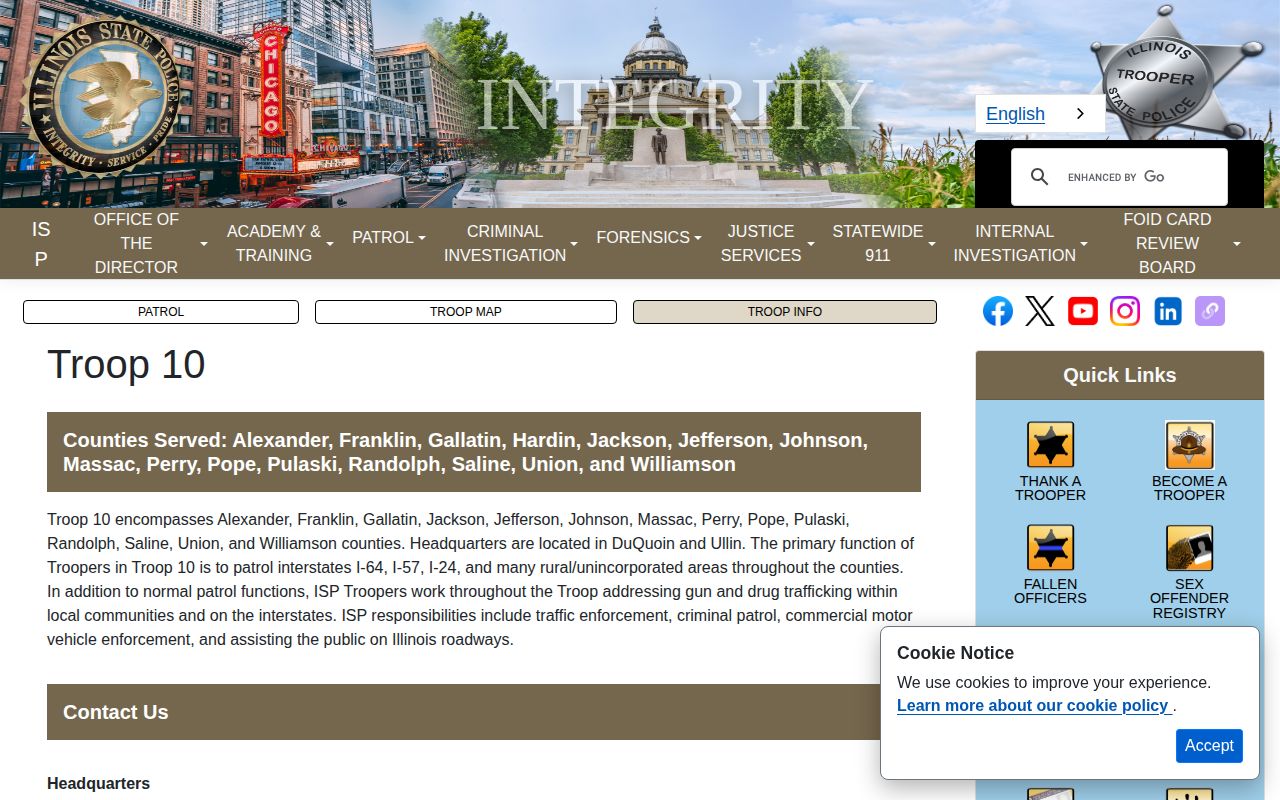
Task: Click the Troop 10 page heading
Action: click(x=126, y=364)
